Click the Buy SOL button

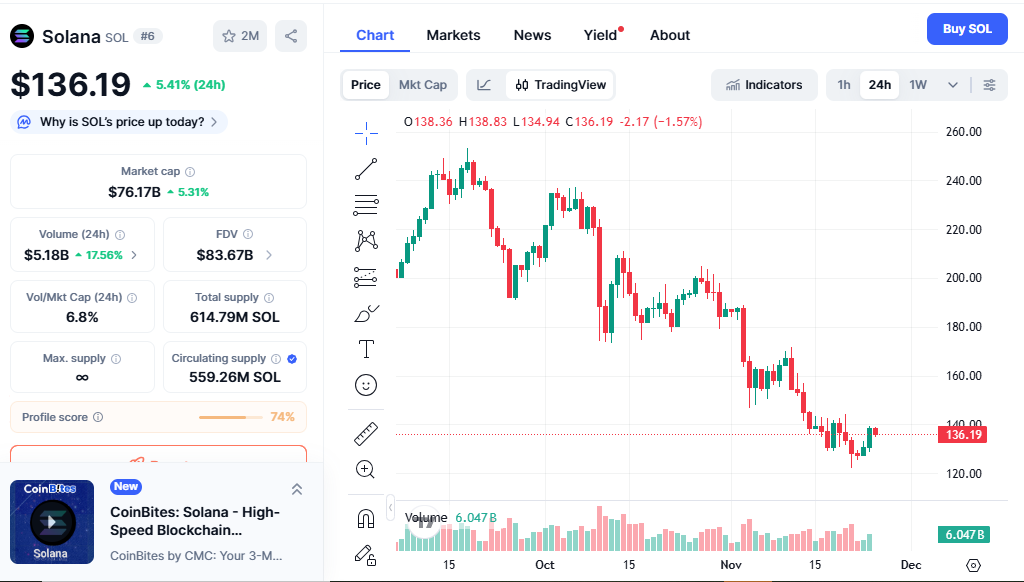pyautogui.click(x=967, y=29)
